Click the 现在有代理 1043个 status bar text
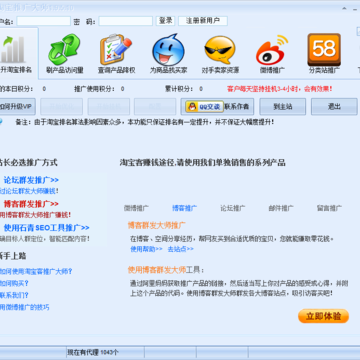The image size is (360, 360). (x=93, y=352)
